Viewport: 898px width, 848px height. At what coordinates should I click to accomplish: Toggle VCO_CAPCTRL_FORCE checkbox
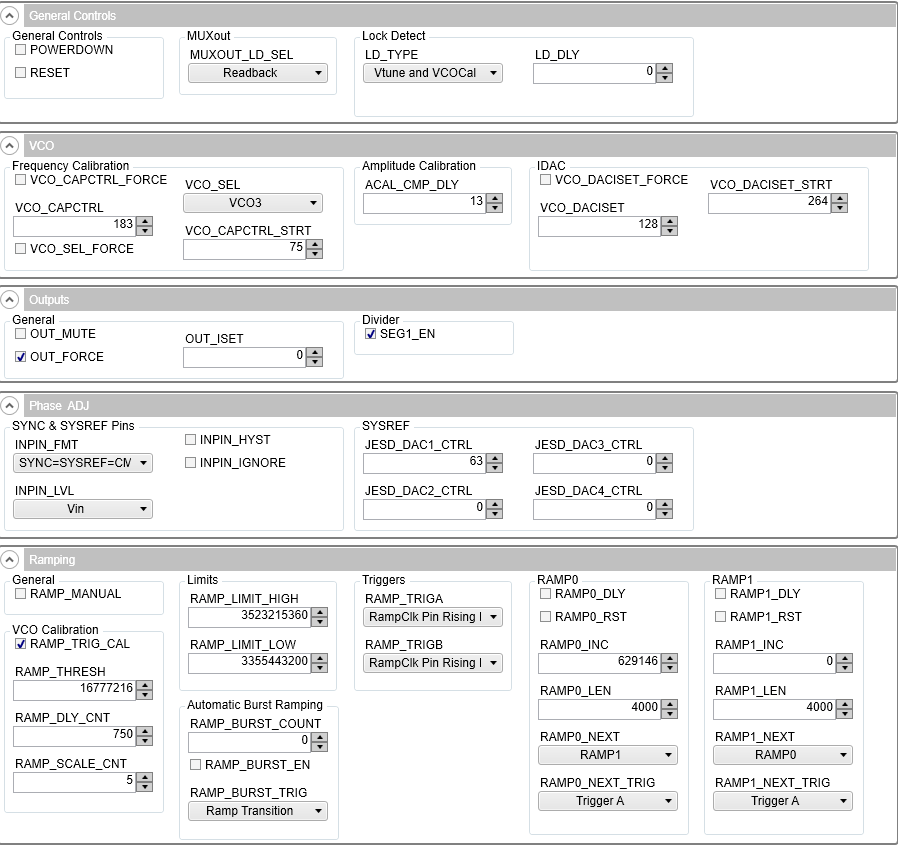(21, 180)
